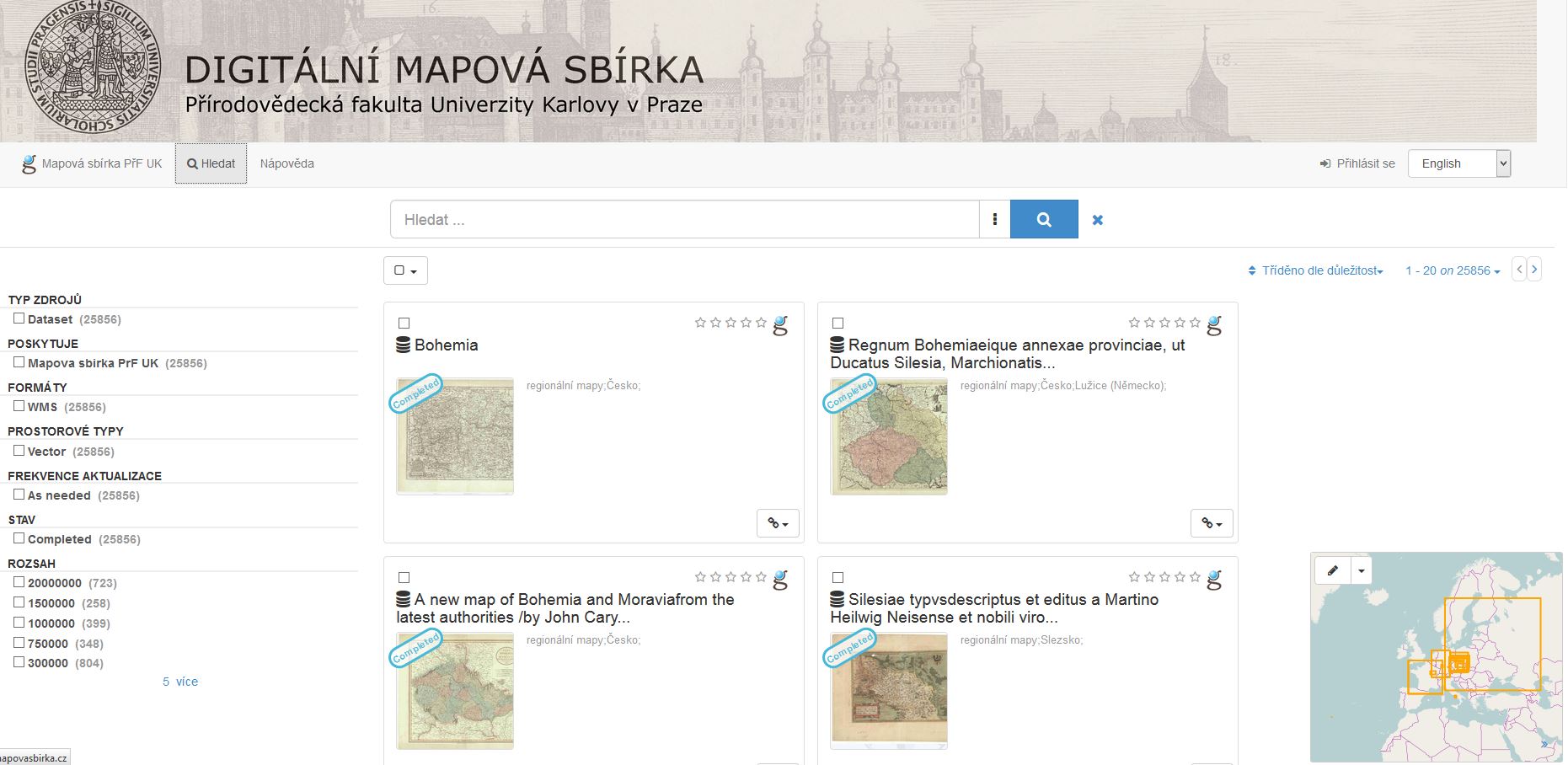
Task: Open the Bohemia record title
Action: (x=446, y=345)
